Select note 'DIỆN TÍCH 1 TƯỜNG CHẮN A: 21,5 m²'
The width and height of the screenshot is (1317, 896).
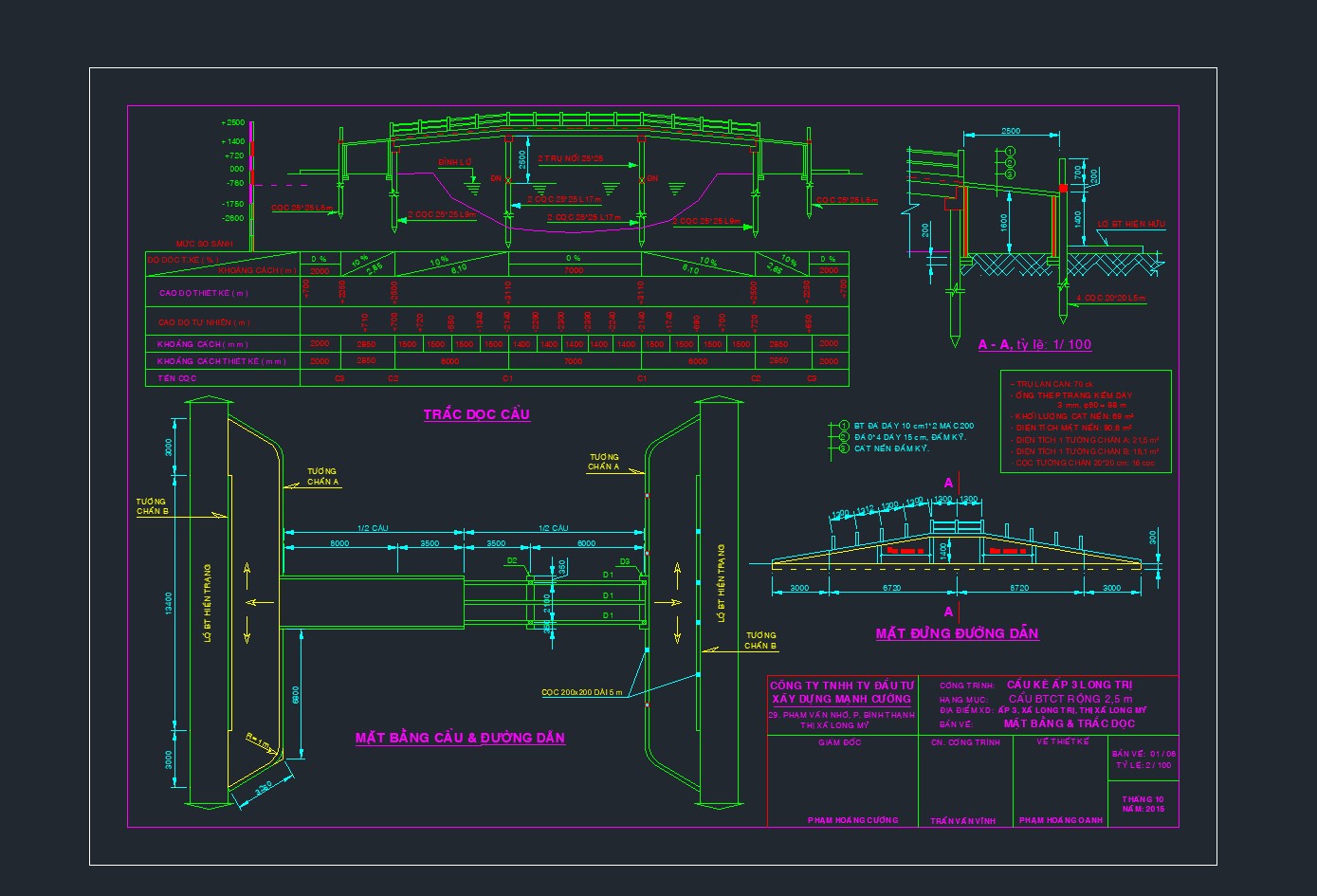[1085, 440]
